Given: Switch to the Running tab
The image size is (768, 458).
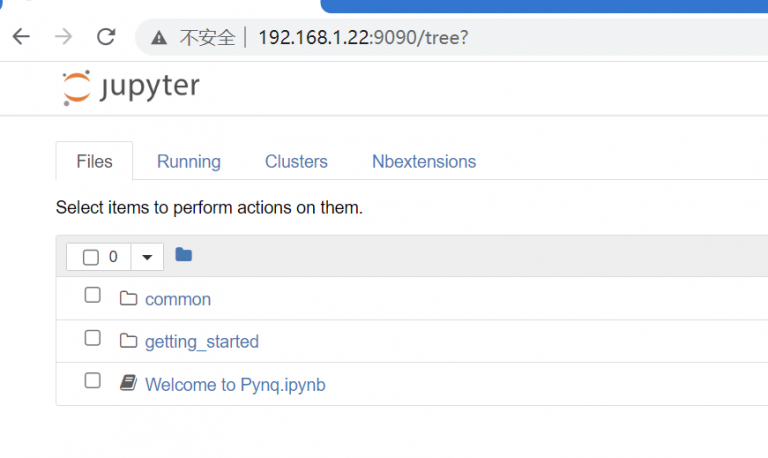Looking at the screenshot, I should coord(188,161).
